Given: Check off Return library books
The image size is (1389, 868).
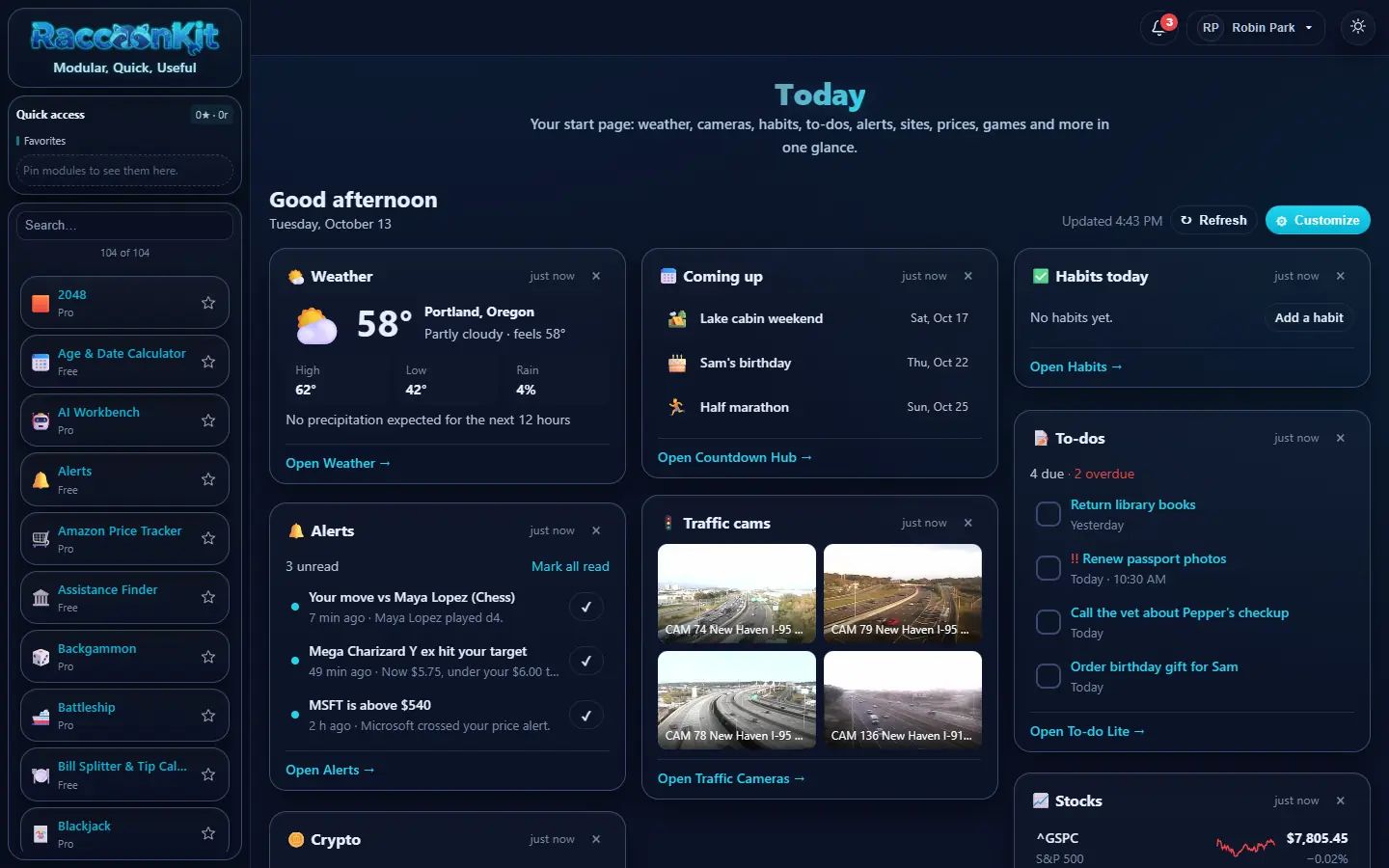Looking at the screenshot, I should [x=1049, y=514].
